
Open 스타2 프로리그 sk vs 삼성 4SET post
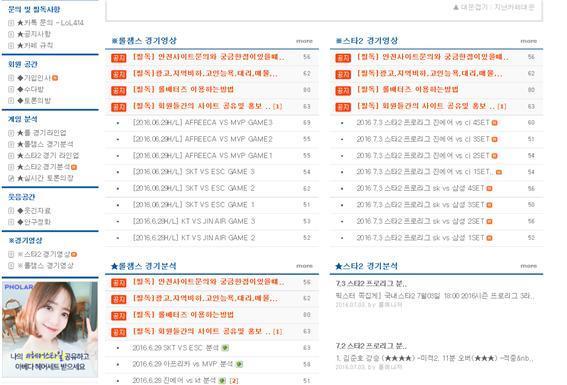420,188
